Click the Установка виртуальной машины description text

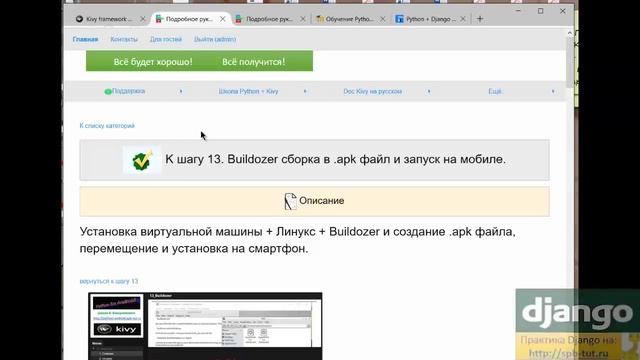[x=297, y=240]
